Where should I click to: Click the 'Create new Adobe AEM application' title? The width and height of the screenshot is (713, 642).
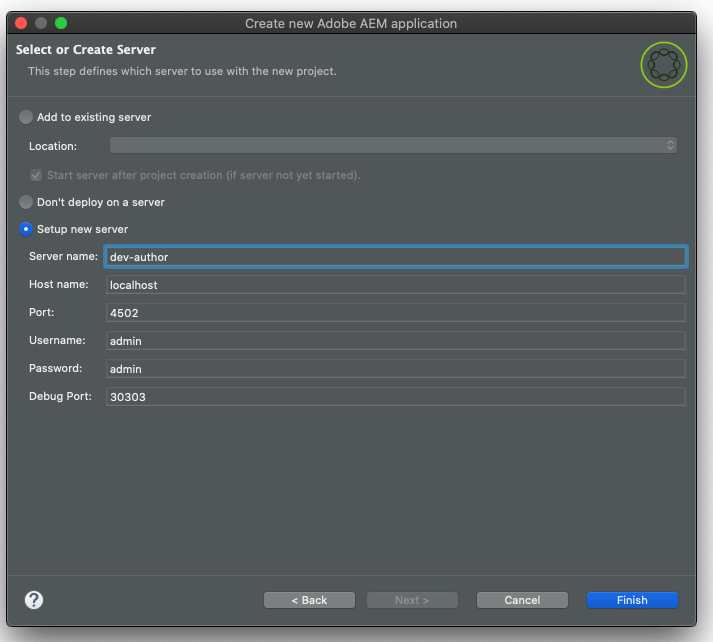click(351, 23)
